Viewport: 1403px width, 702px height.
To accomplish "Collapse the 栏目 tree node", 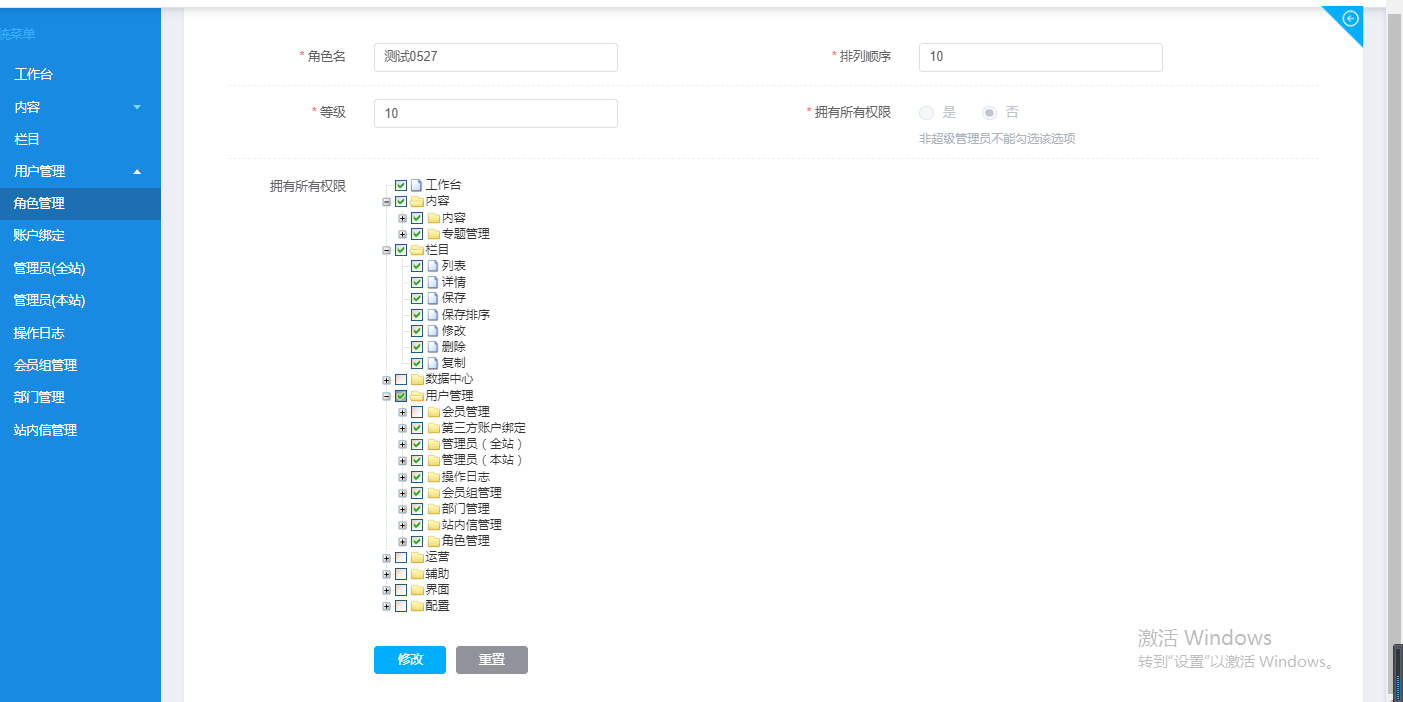I will (386, 250).
